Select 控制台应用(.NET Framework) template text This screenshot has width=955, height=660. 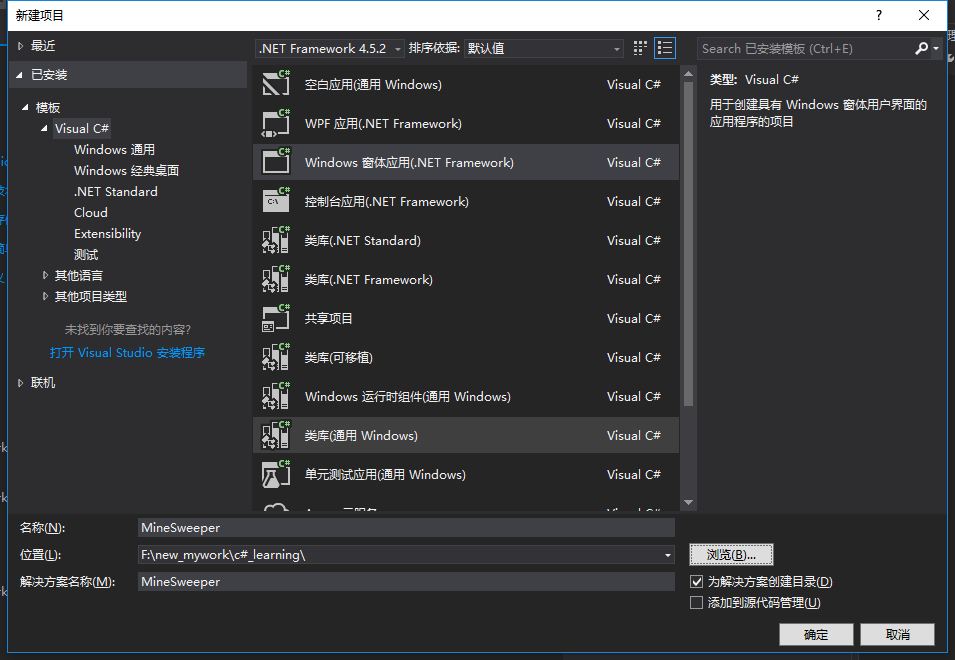[x=387, y=202]
